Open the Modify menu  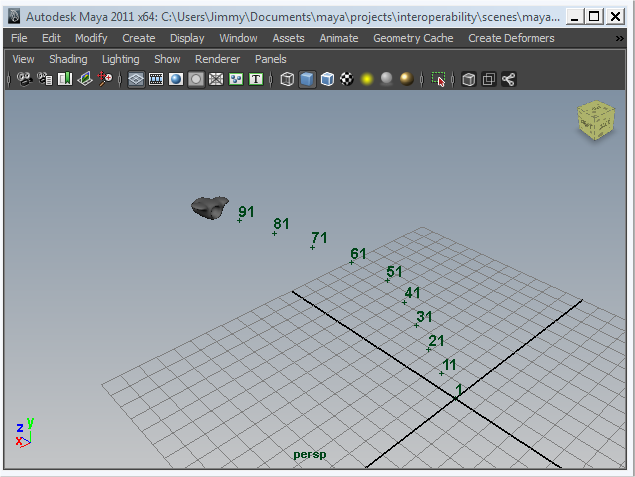point(91,38)
